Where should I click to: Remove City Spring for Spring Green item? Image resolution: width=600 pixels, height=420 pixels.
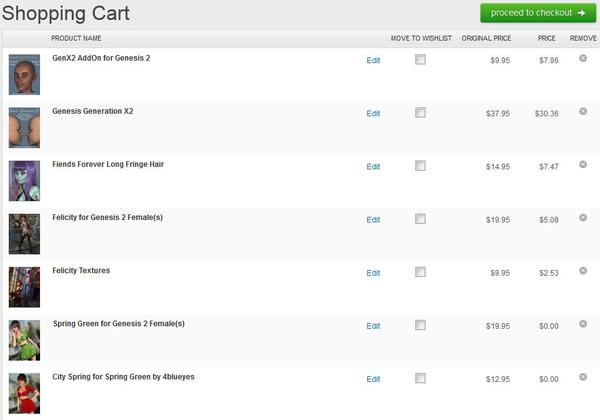click(x=583, y=377)
